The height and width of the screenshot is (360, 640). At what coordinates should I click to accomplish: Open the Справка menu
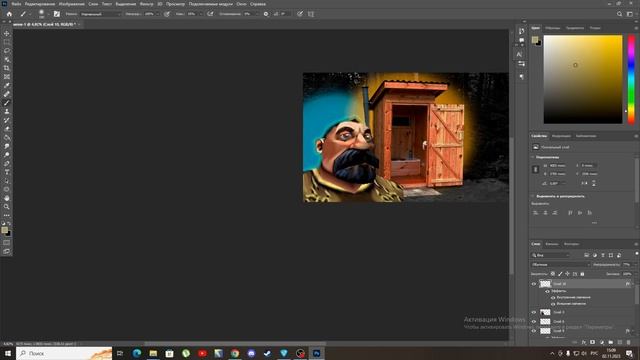258,4
